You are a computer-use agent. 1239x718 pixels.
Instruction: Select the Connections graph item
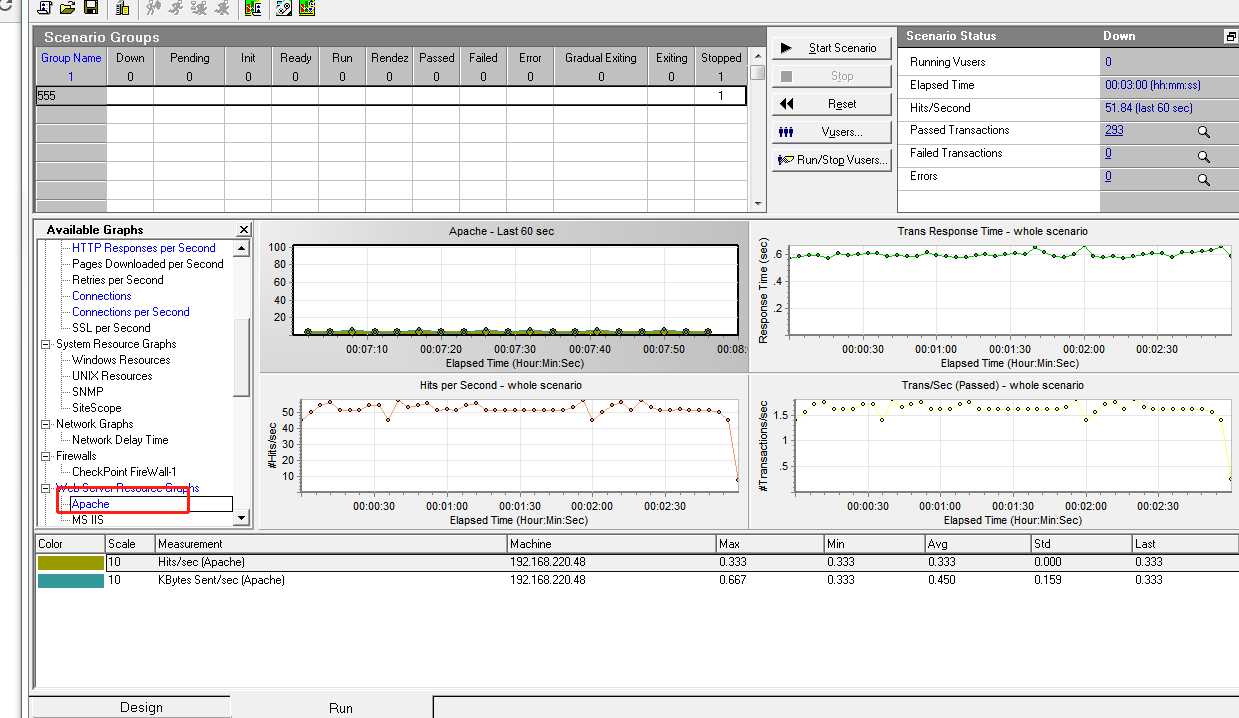click(x=102, y=296)
